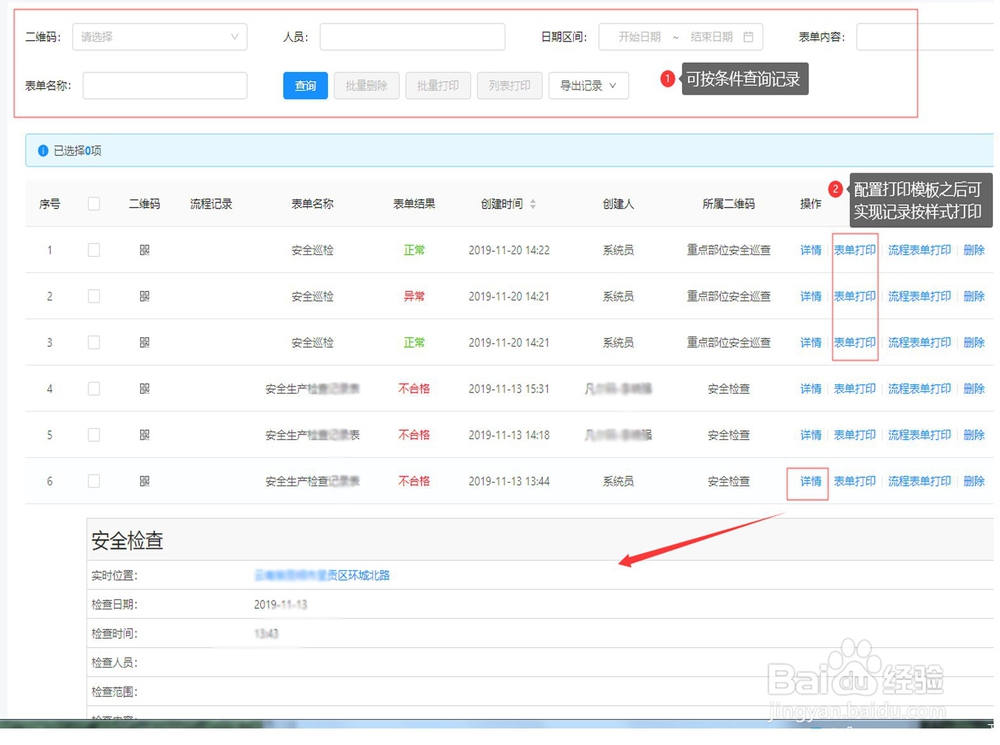
Task: Click the QR icon on the 15:31 record
Action: tap(143, 389)
